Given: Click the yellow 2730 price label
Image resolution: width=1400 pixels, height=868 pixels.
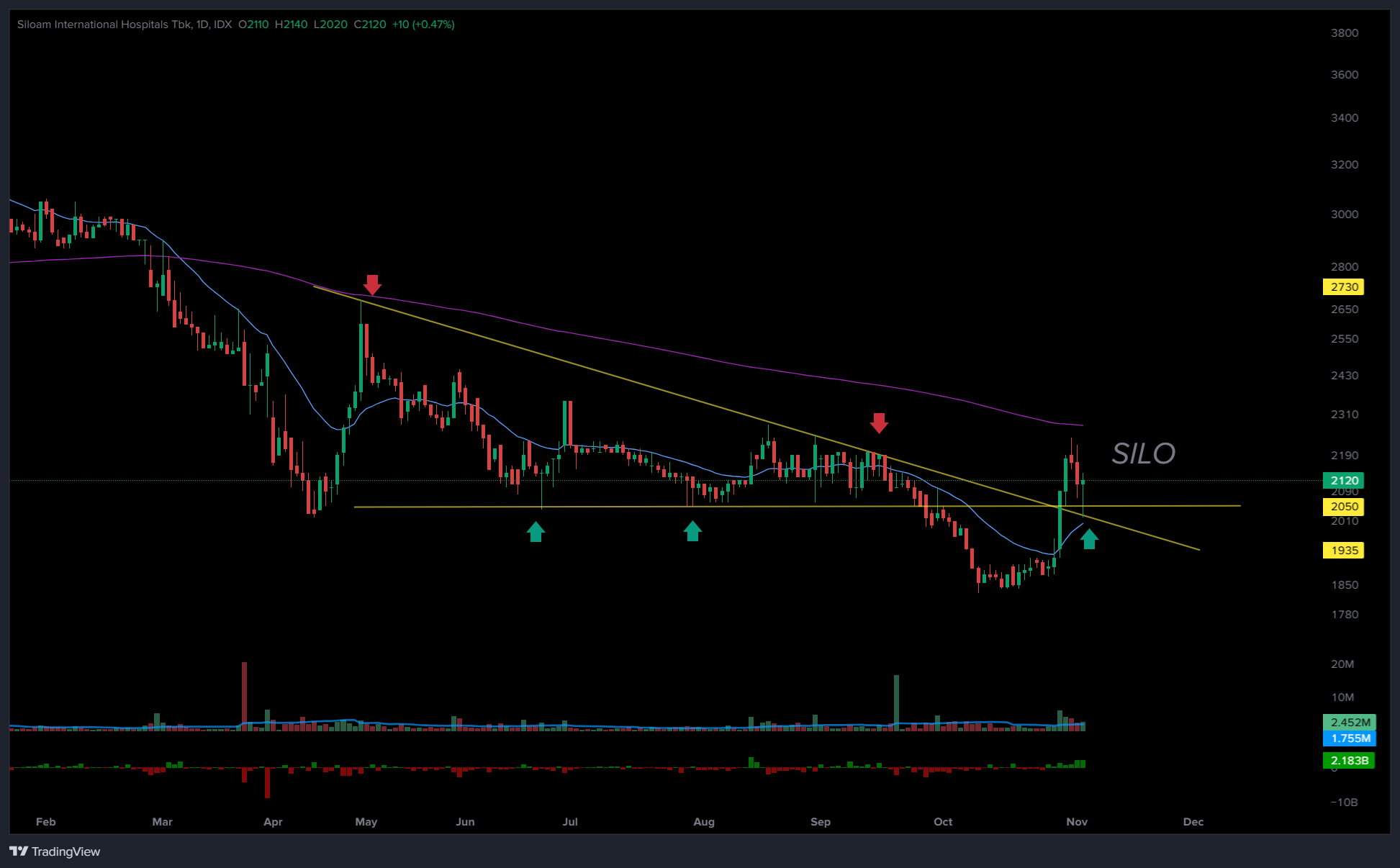Looking at the screenshot, I should pos(1343,287).
